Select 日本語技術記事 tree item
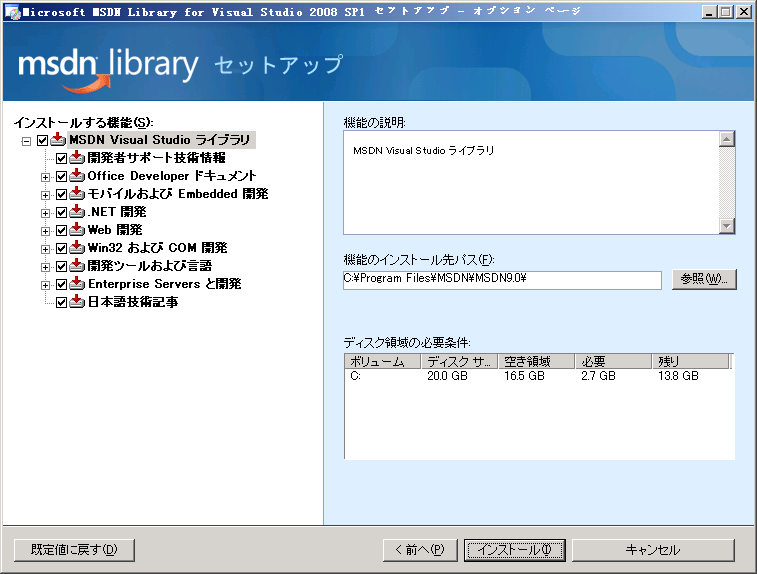The image size is (757, 574). [x=133, y=302]
